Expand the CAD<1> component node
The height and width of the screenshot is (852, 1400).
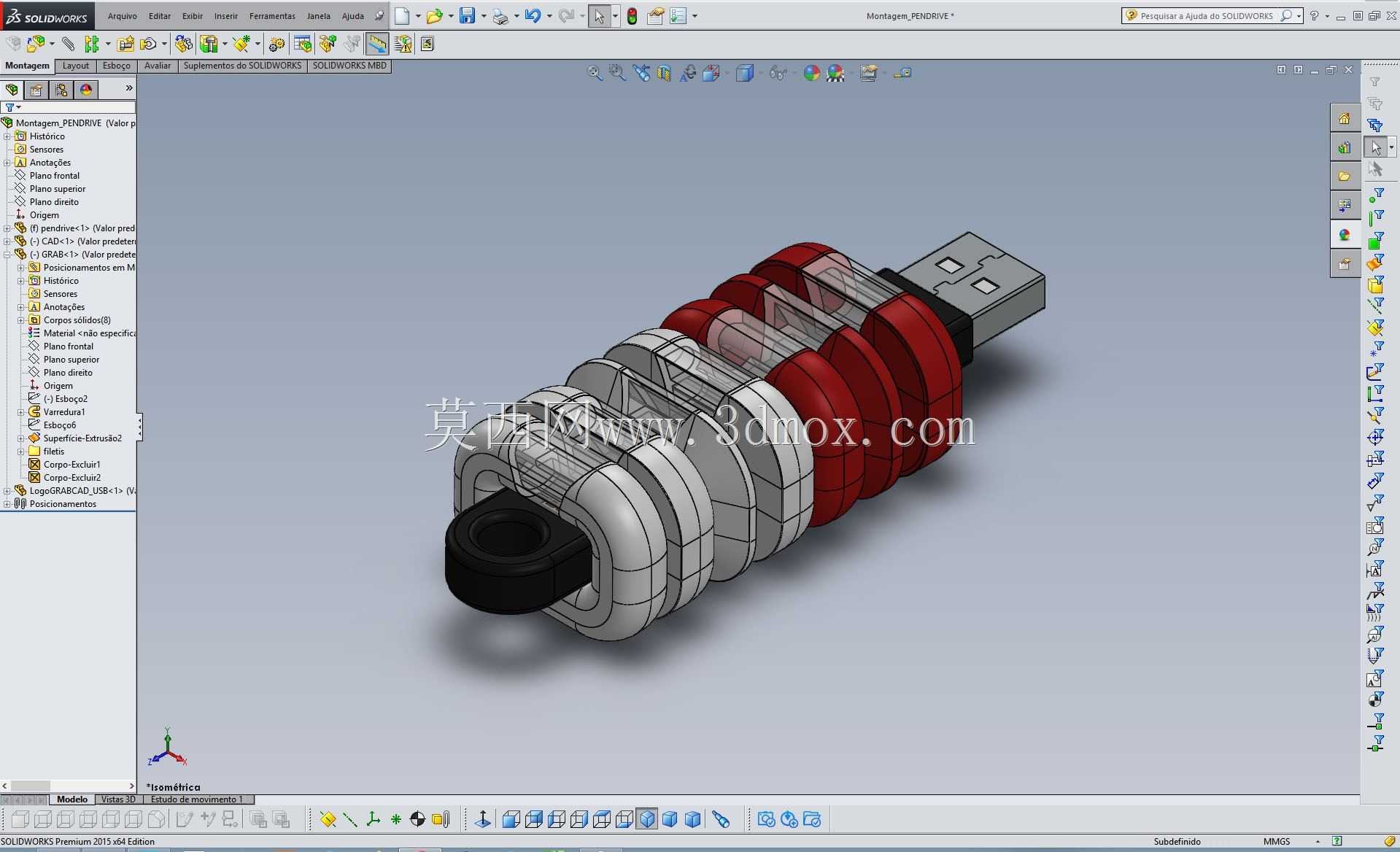(x=7, y=241)
